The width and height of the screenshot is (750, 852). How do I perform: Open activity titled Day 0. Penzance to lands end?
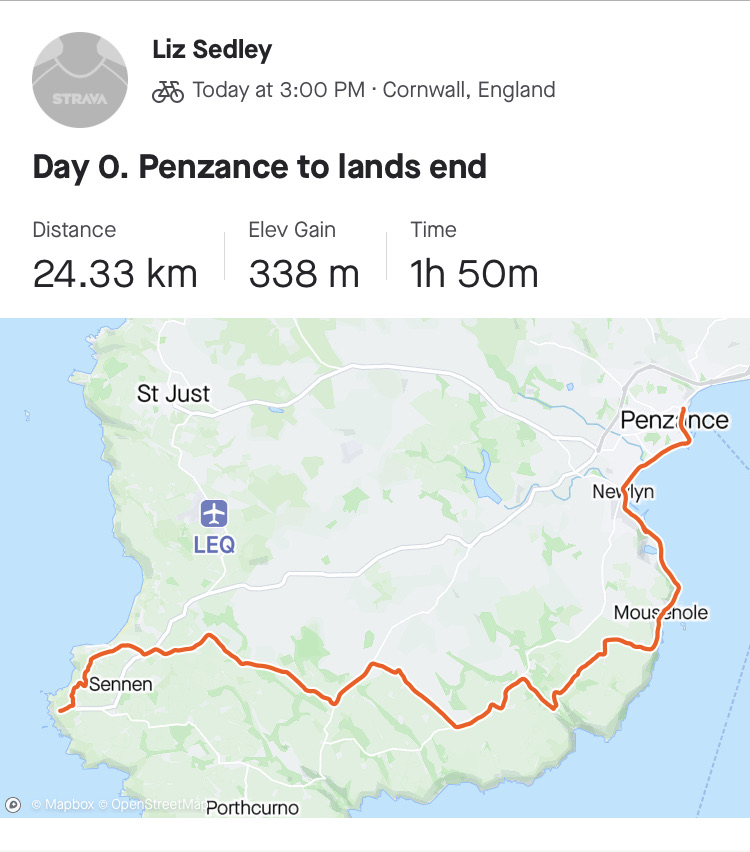click(x=259, y=166)
